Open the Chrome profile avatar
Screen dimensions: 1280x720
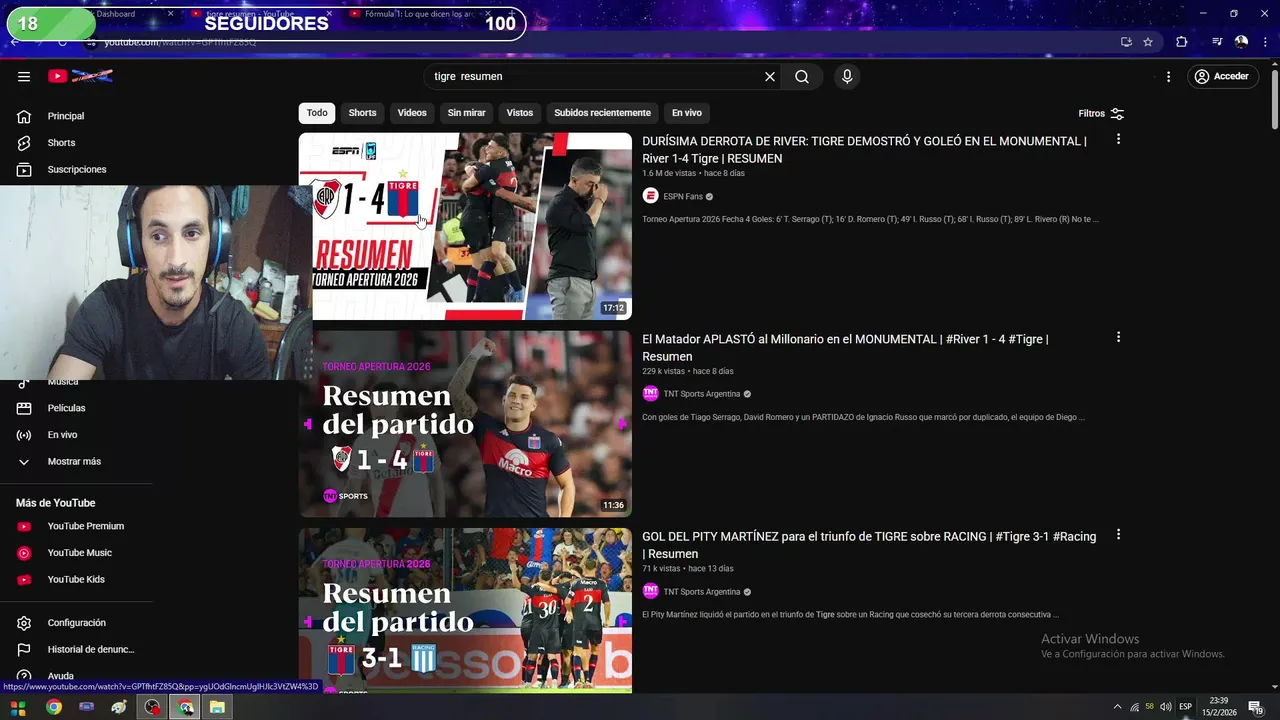(x=1241, y=42)
